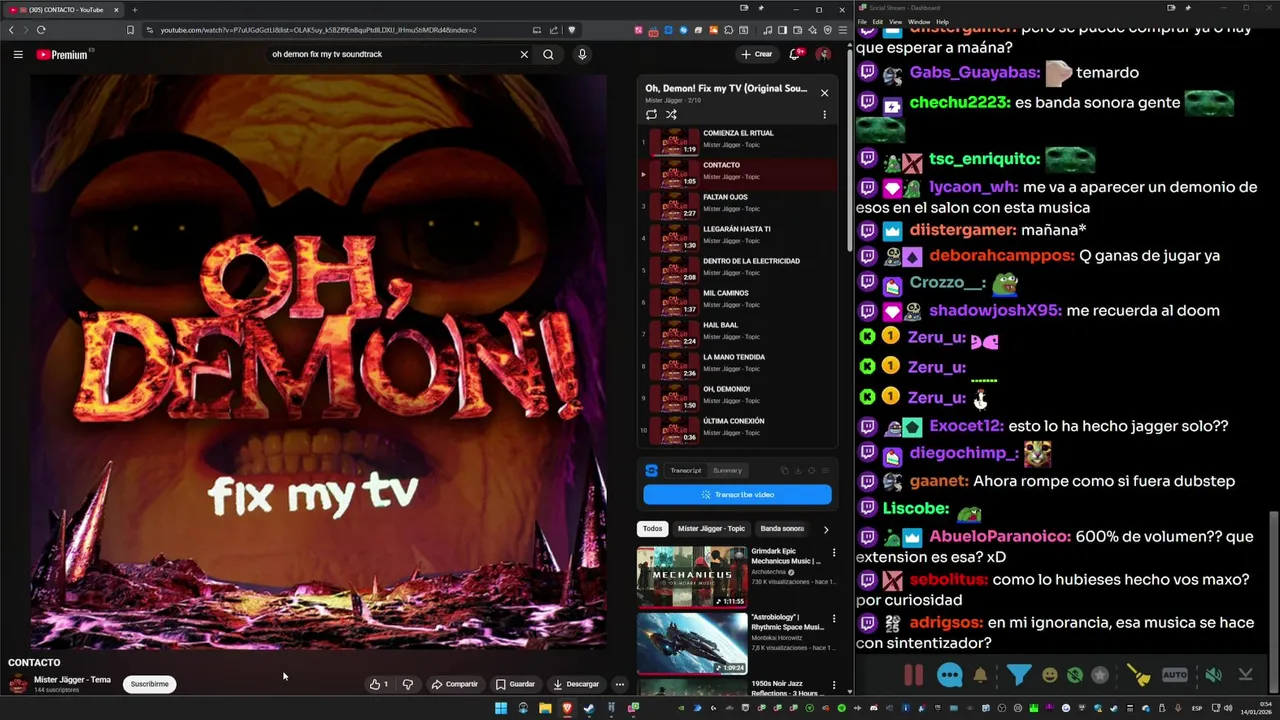Run search with the magnifier icon

pyautogui.click(x=548, y=54)
